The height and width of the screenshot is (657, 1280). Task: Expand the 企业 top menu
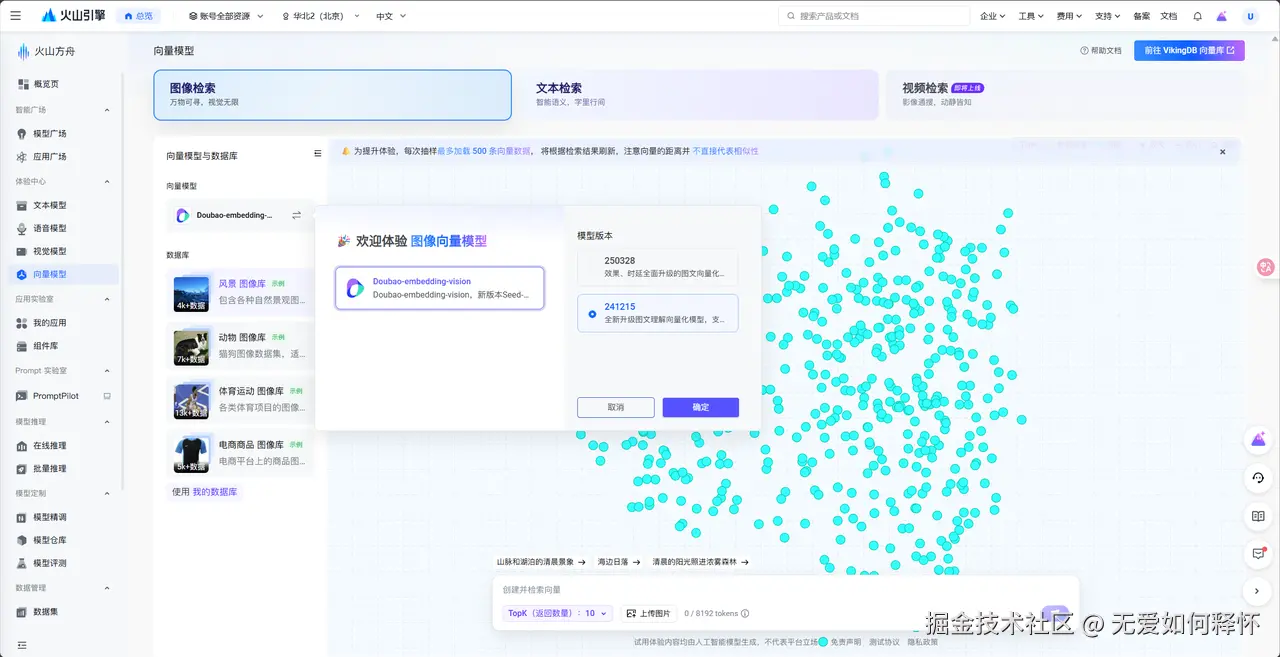point(992,16)
